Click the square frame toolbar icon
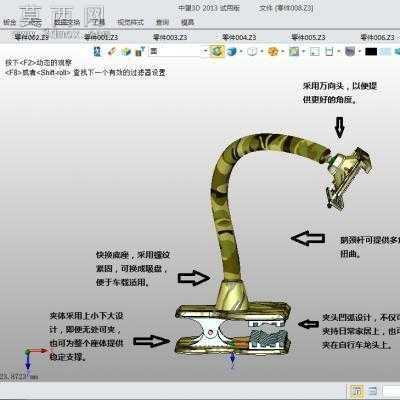 click(x=315, y=52)
